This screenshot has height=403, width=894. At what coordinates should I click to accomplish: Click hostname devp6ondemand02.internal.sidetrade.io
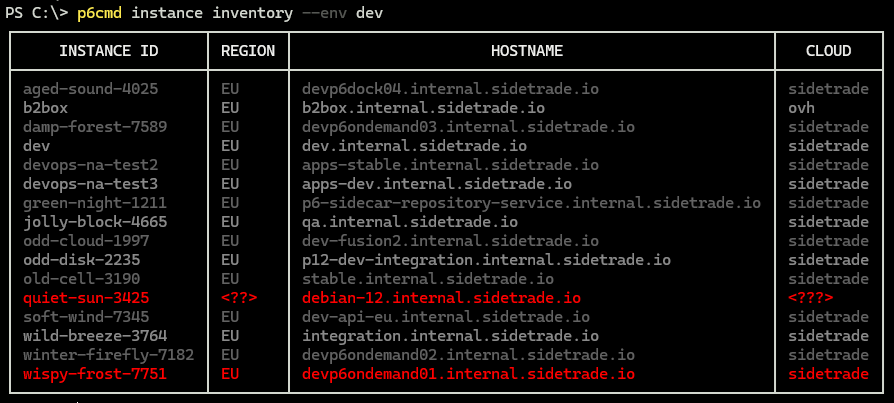click(x=469, y=355)
